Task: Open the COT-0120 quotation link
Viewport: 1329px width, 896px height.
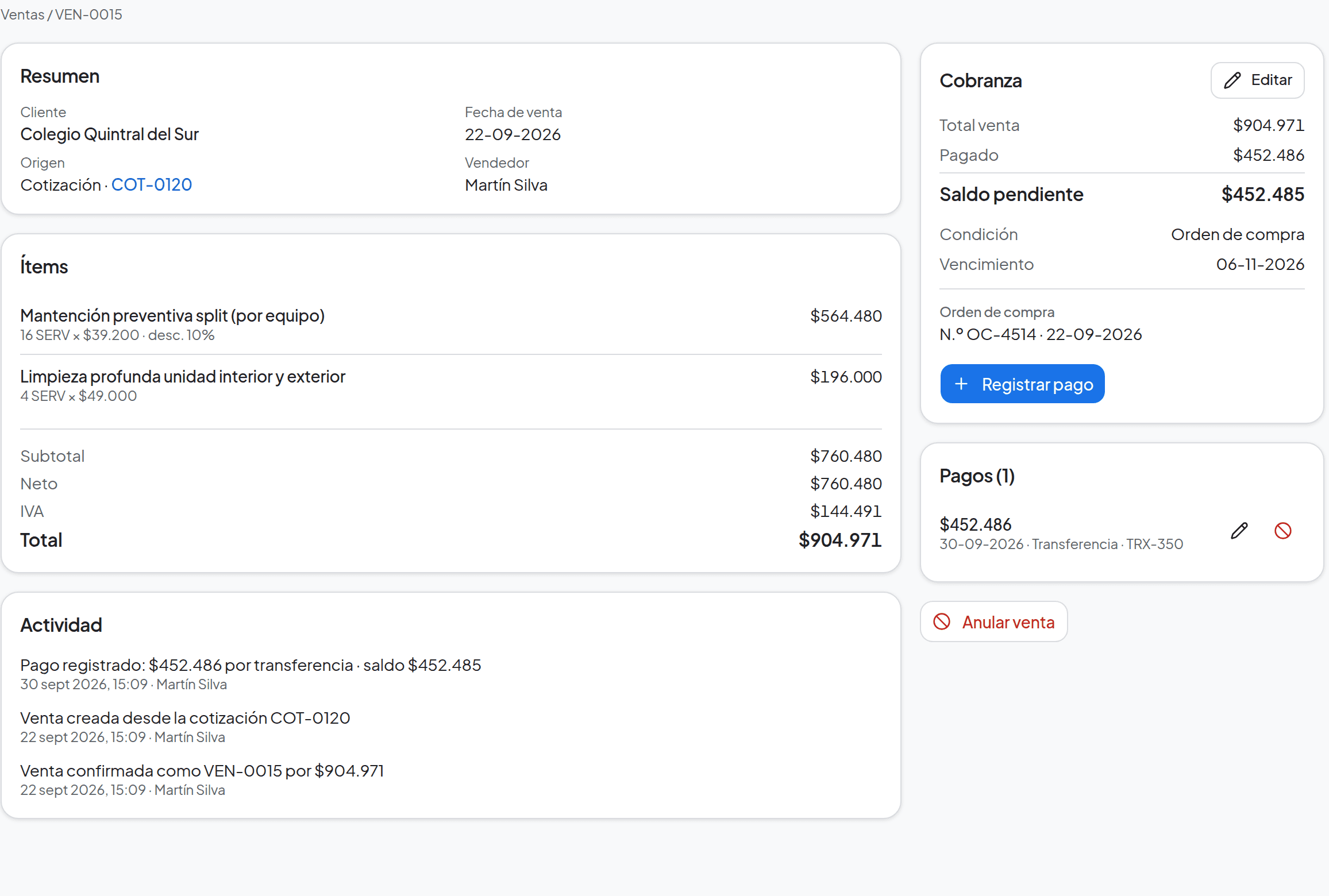Action: (151, 185)
